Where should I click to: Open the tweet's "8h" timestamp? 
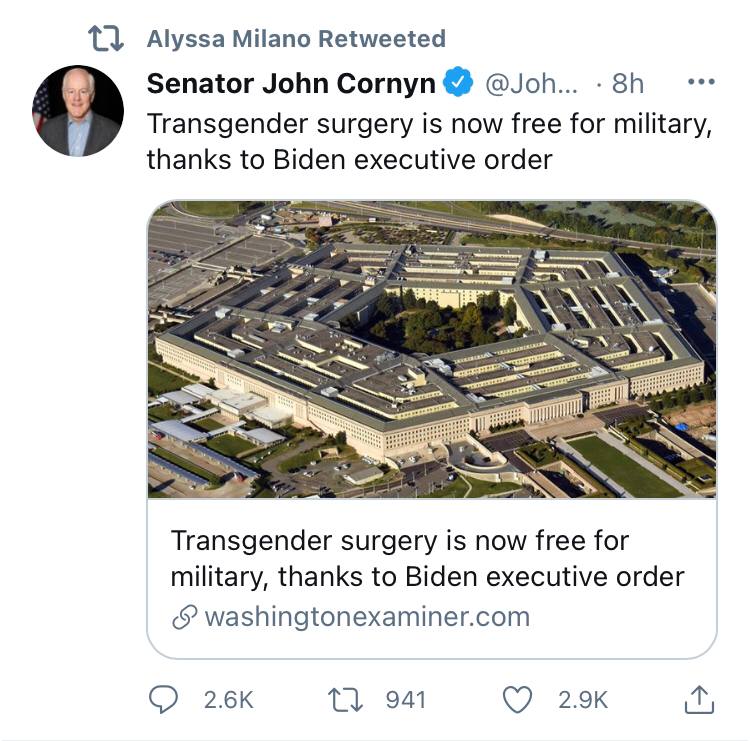(x=627, y=84)
